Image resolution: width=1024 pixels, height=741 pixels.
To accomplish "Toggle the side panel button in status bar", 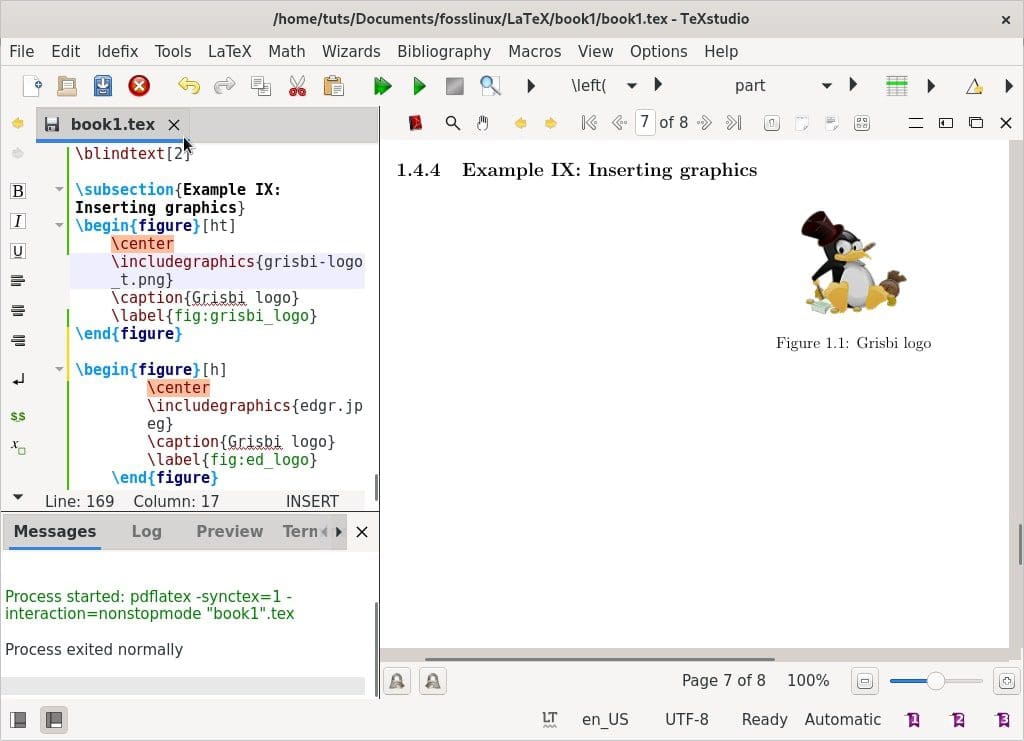I will point(18,719).
